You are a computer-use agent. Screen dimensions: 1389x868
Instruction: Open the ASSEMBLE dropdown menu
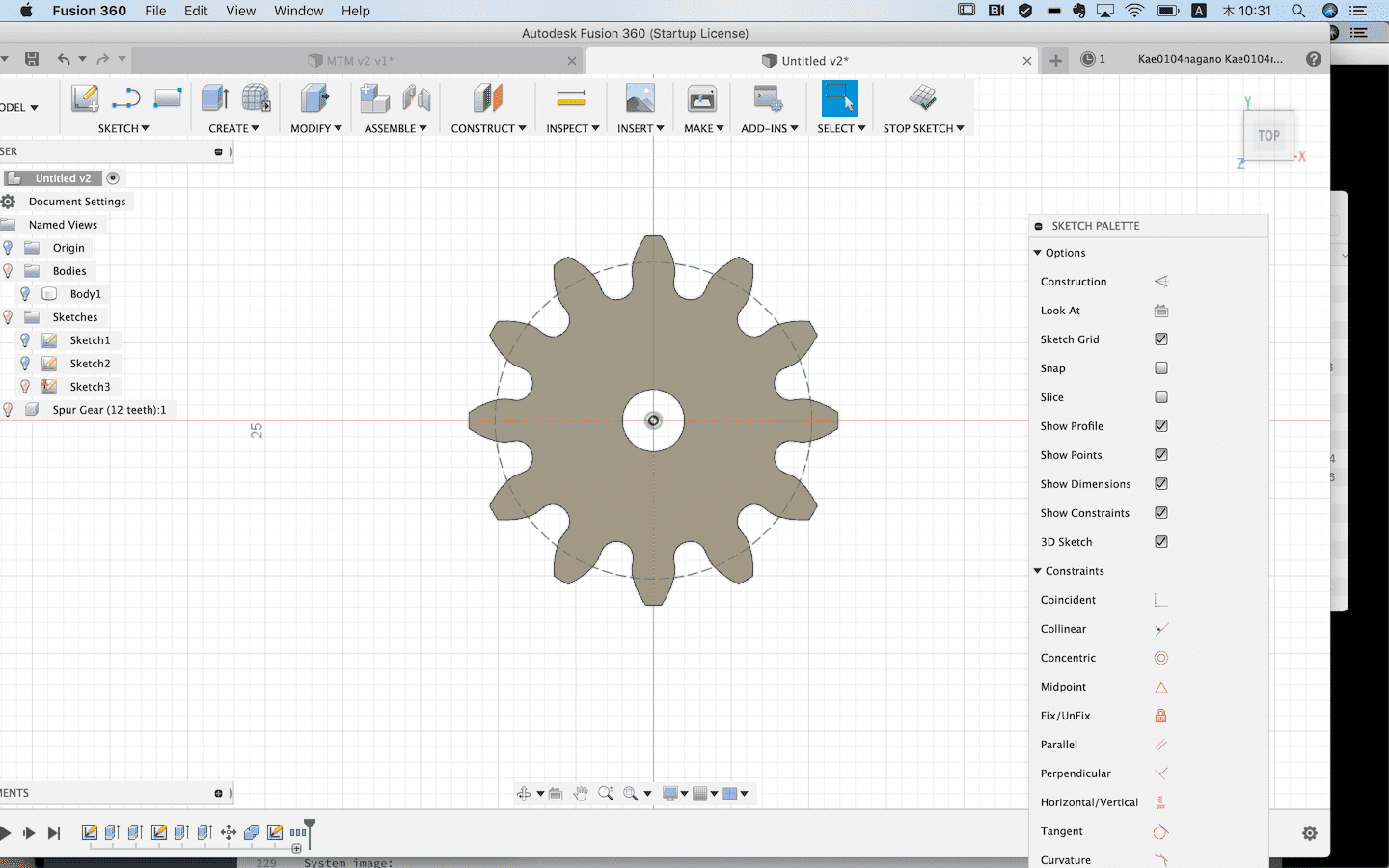point(395,128)
